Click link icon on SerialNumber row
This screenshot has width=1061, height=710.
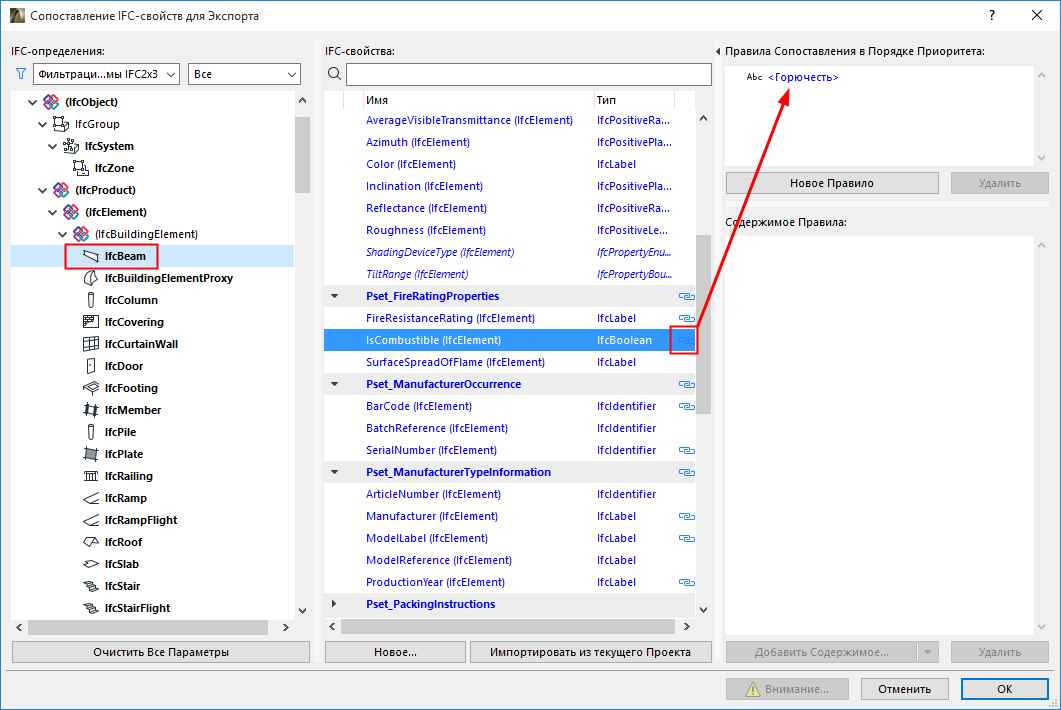click(686, 450)
